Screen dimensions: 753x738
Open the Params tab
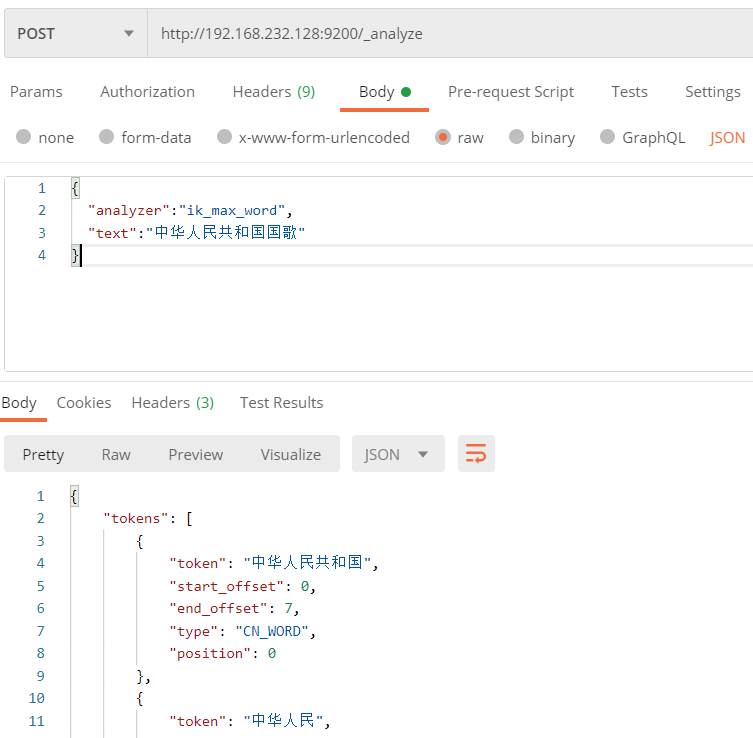36,92
